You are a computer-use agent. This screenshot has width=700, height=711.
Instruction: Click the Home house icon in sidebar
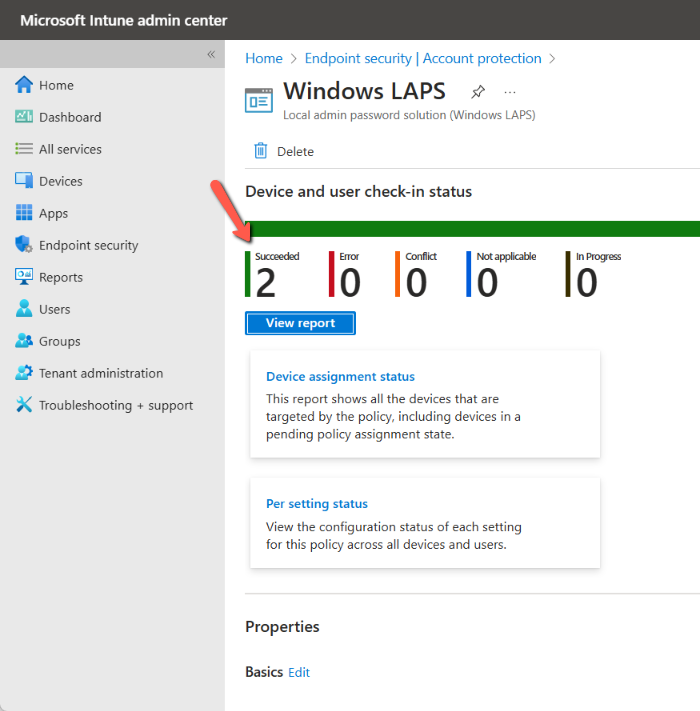click(x=24, y=85)
